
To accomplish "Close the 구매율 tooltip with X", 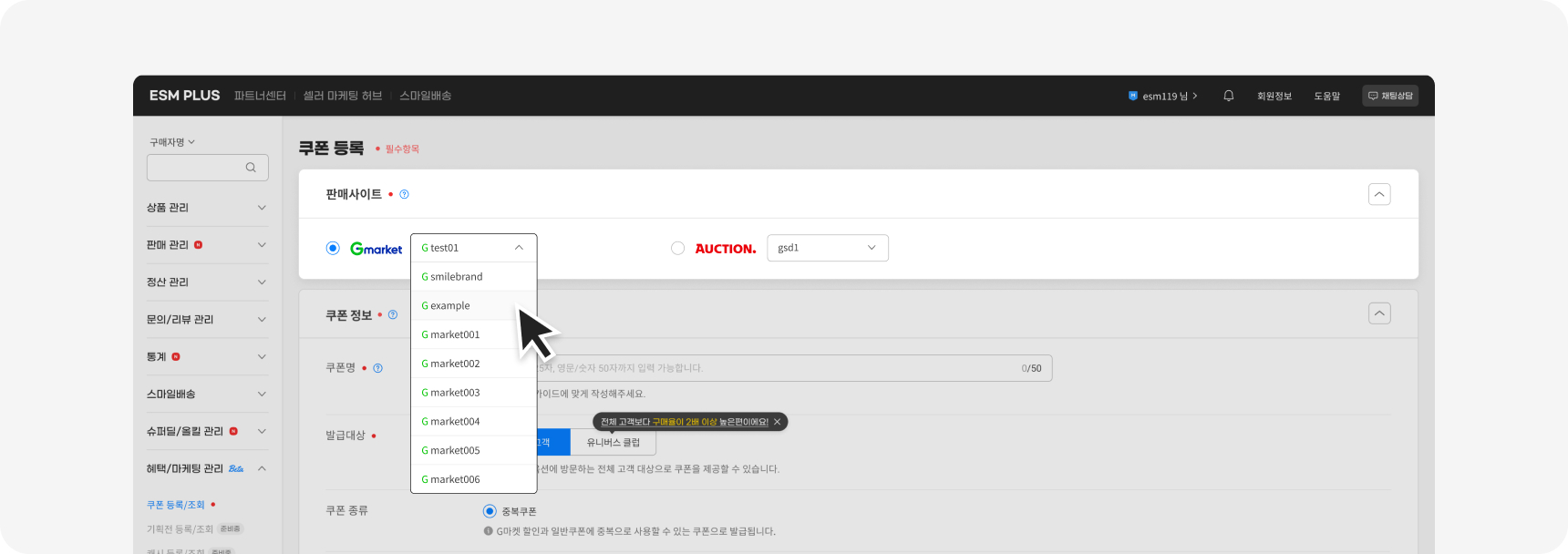I will point(777,422).
